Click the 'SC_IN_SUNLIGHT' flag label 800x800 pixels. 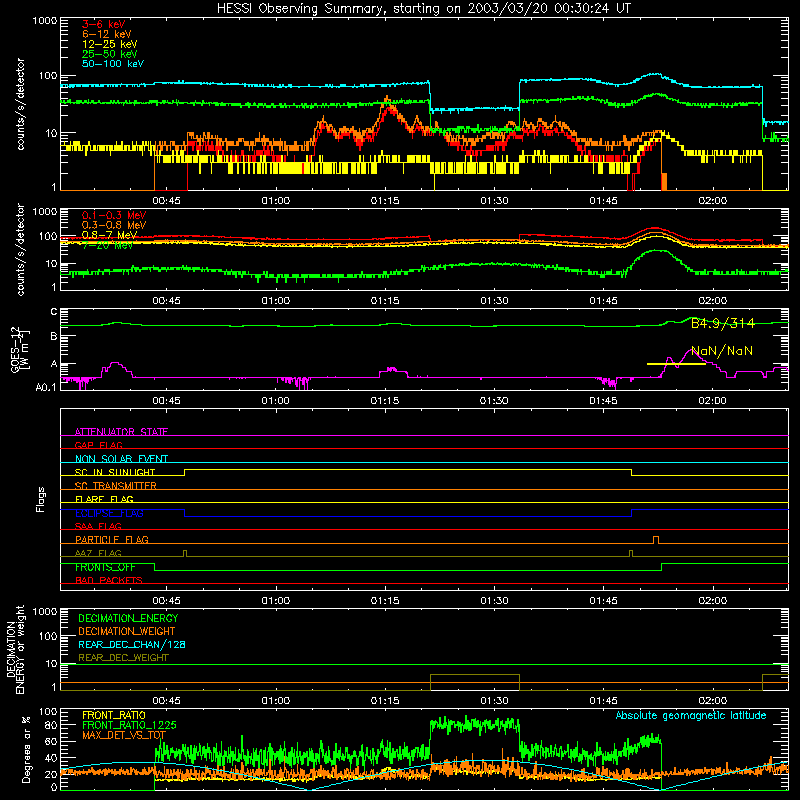click(x=115, y=472)
